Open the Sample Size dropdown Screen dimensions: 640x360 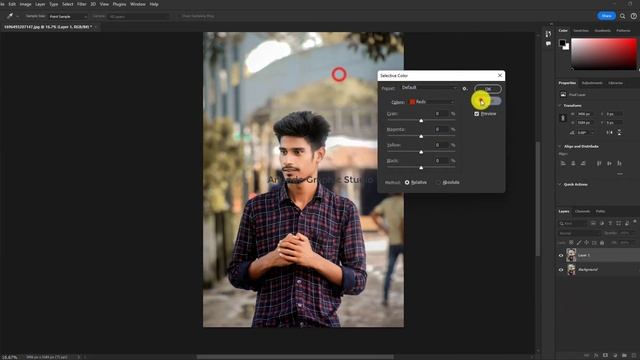[x=68, y=16]
